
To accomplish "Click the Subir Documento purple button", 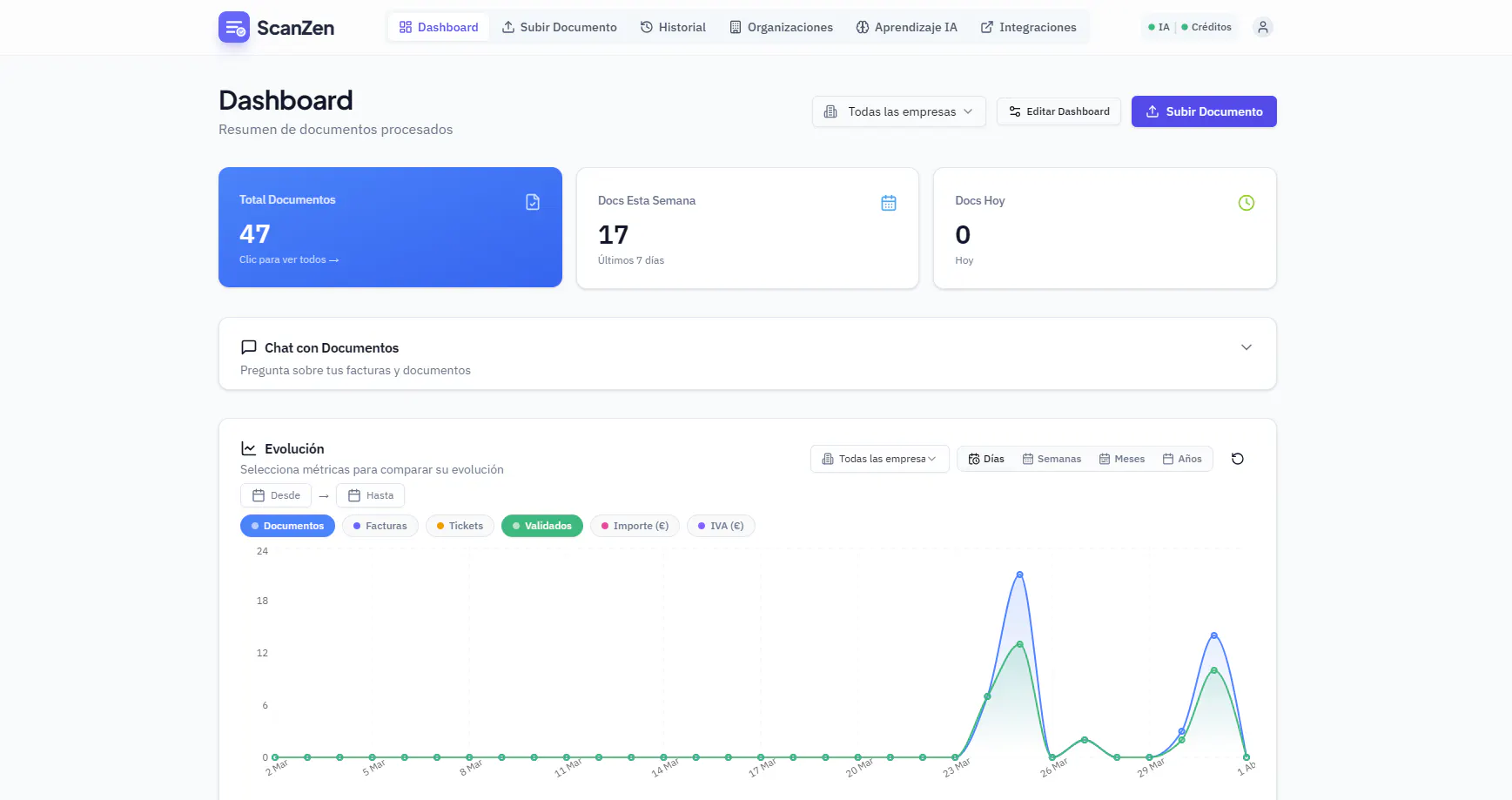I will pos(1204,111).
